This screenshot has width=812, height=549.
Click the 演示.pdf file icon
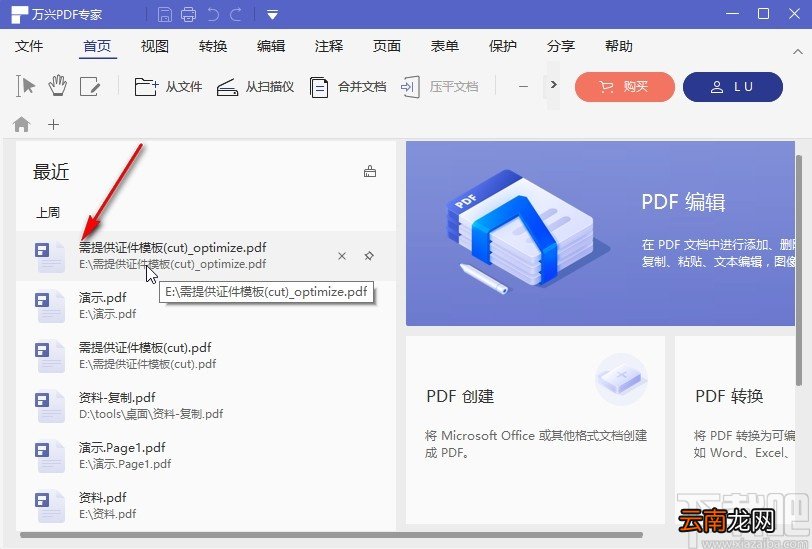coord(50,306)
